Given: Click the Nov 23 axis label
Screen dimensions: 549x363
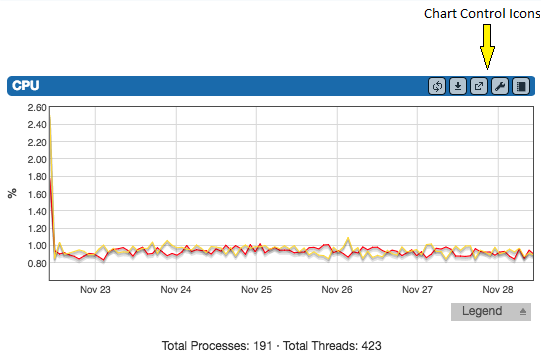Looking at the screenshot, I should (95, 289).
